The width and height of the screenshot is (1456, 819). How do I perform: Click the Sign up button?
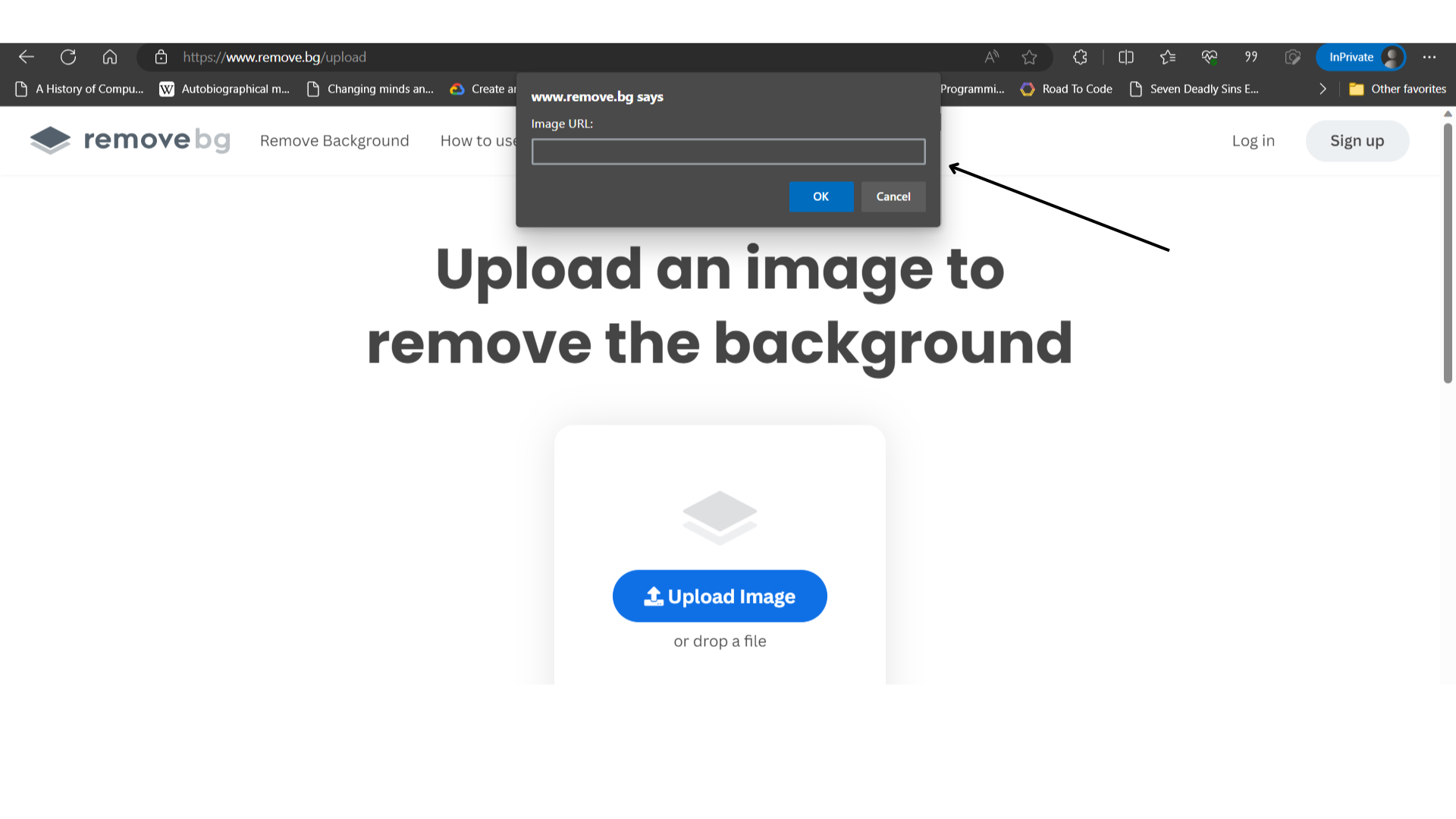coord(1357,141)
